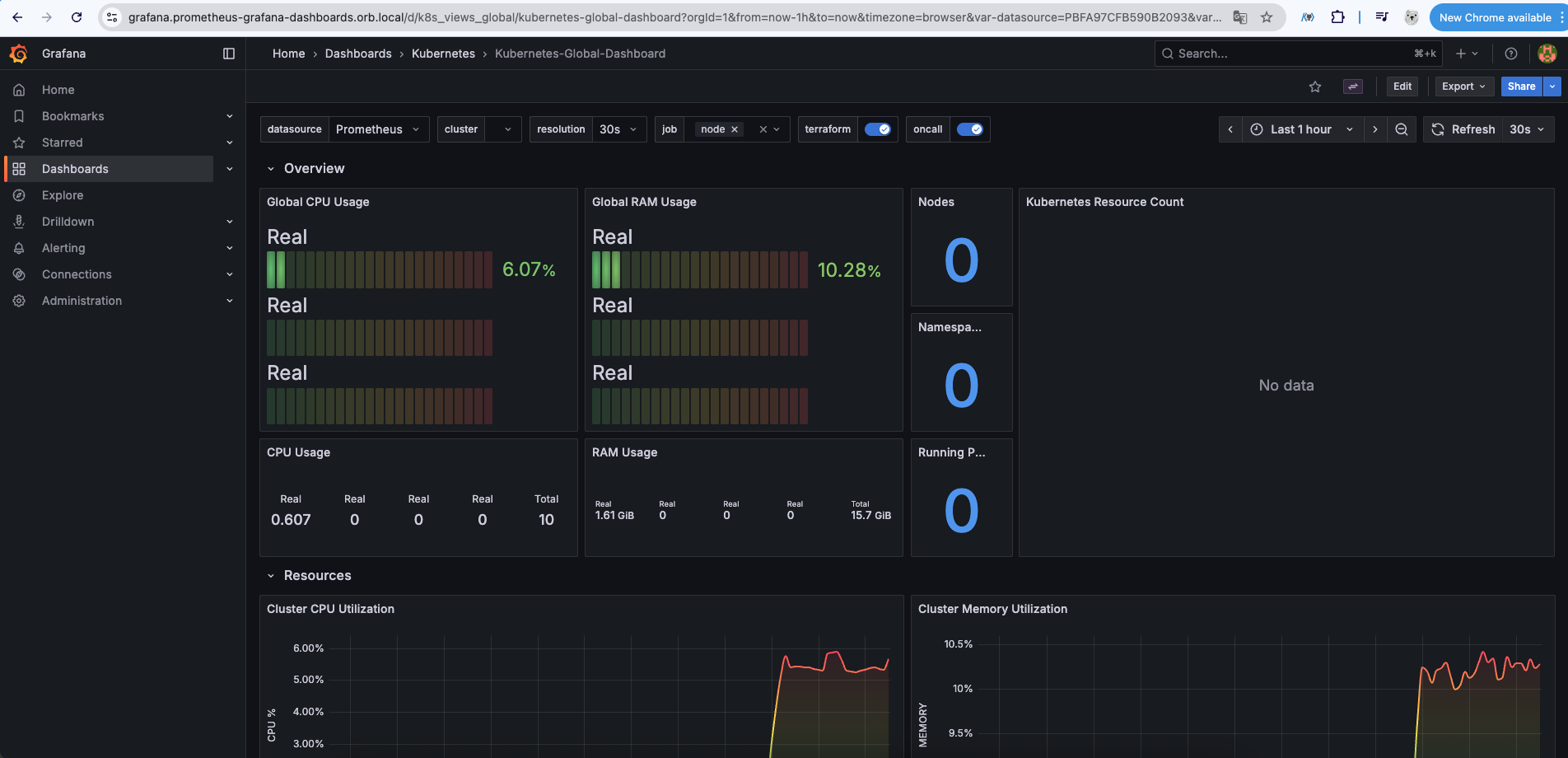This screenshot has height=758, width=1568.
Task: Zoom out time range magnifier icon
Action: (x=1401, y=129)
